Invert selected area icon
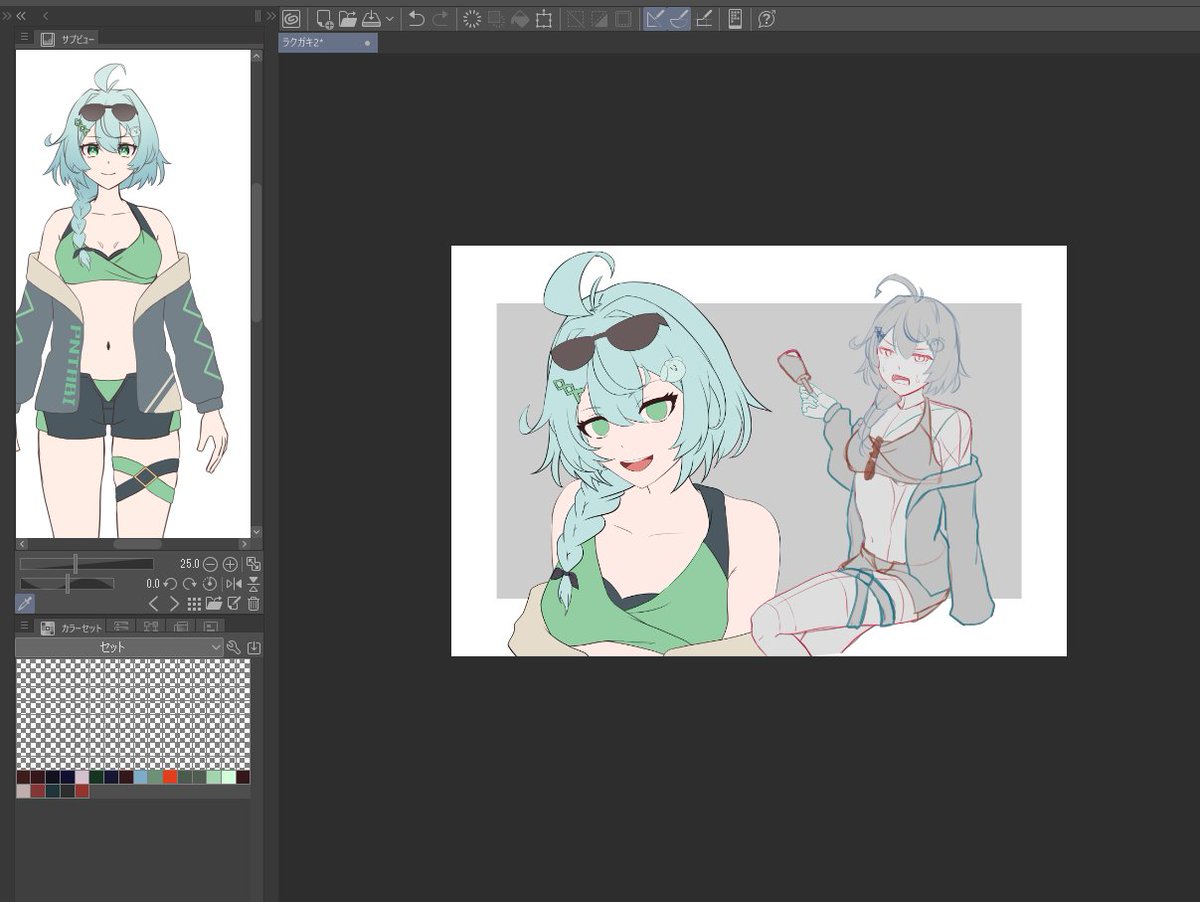Screen dimensions: 1200x902 (599, 18)
